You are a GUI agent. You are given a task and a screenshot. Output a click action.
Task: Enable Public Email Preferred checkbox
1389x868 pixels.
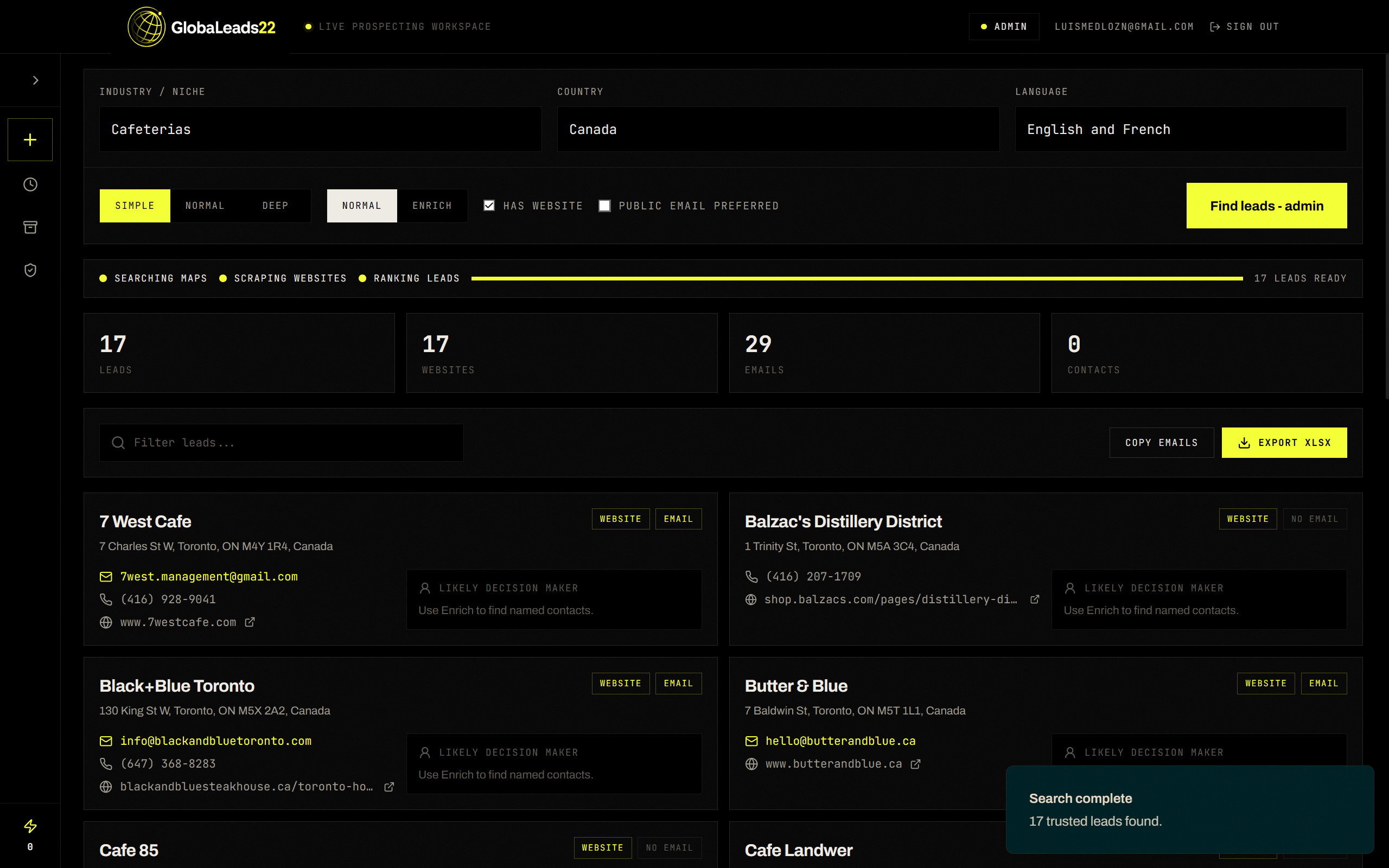604,206
